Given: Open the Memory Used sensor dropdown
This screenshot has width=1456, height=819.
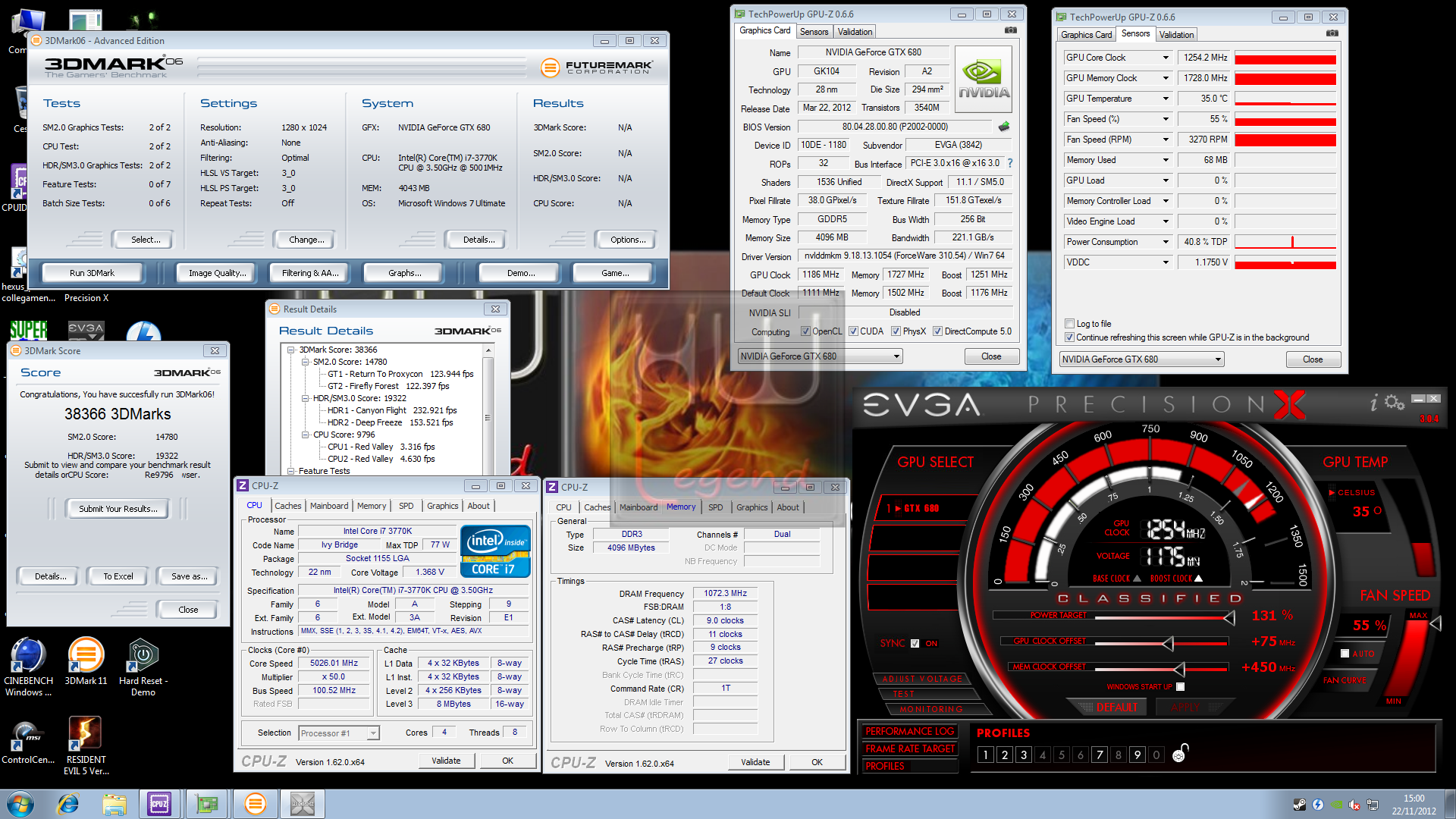Looking at the screenshot, I should pos(1166,160).
